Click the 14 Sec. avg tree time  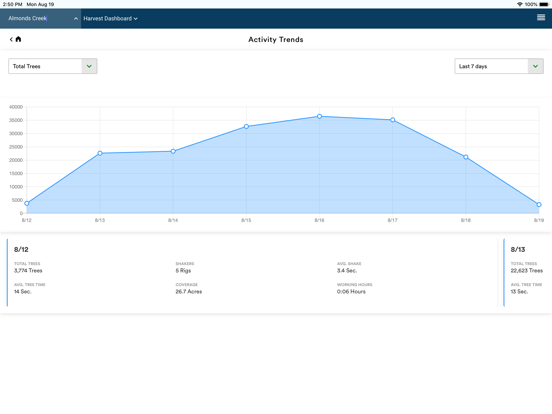tap(23, 291)
